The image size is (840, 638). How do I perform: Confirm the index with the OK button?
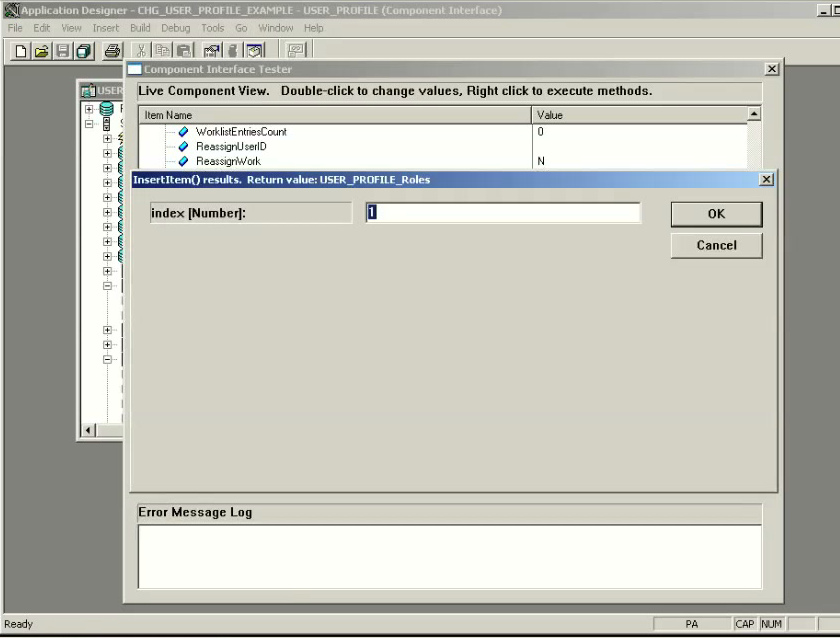click(x=716, y=214)
